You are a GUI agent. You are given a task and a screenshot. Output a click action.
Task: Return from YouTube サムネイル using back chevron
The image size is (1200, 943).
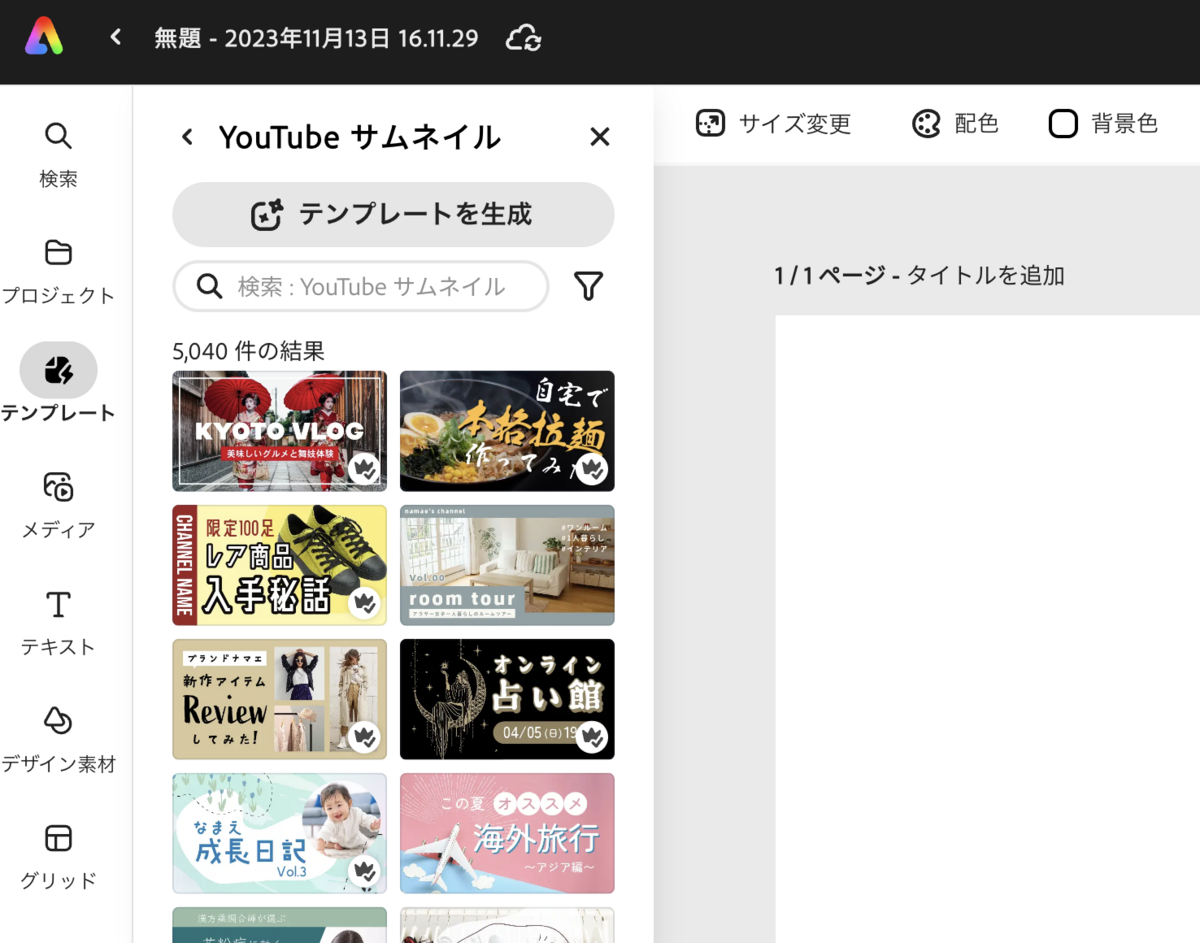click(187, 137)
